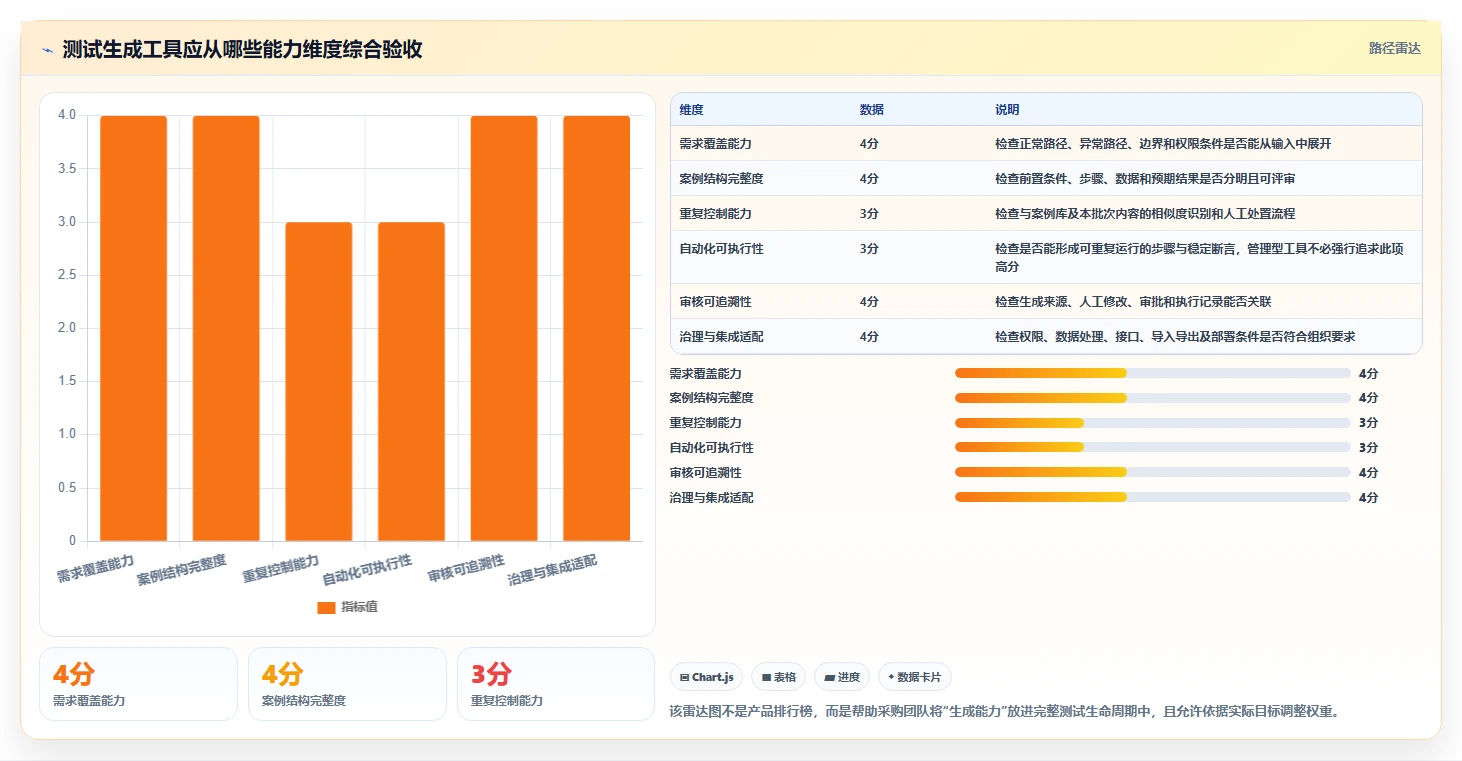Image resolution: width=1462 pixels, height=761 pixels.
Task: Click the 自动化可执行性 bar in the chart
Action: [411, 381]
